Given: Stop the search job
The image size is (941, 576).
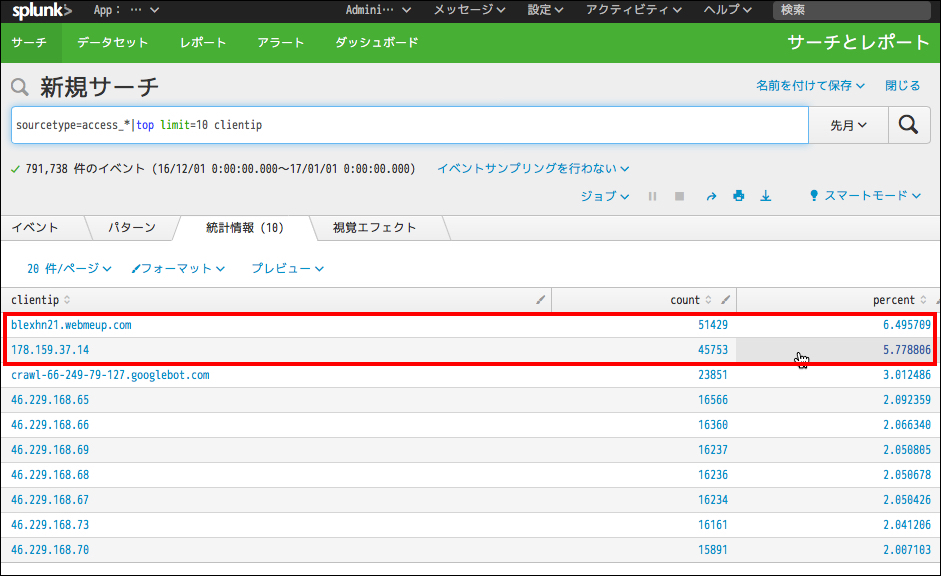Looking at the screenshot, I should (680, 197).
